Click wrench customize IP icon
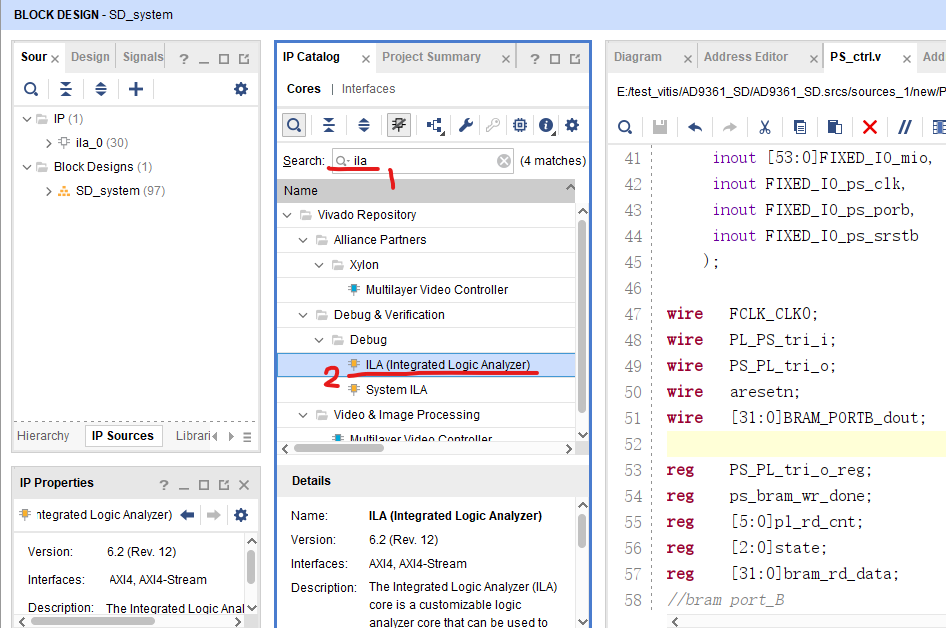The width and height of the screenshot is (946, 628). click(x=465, y=125)
